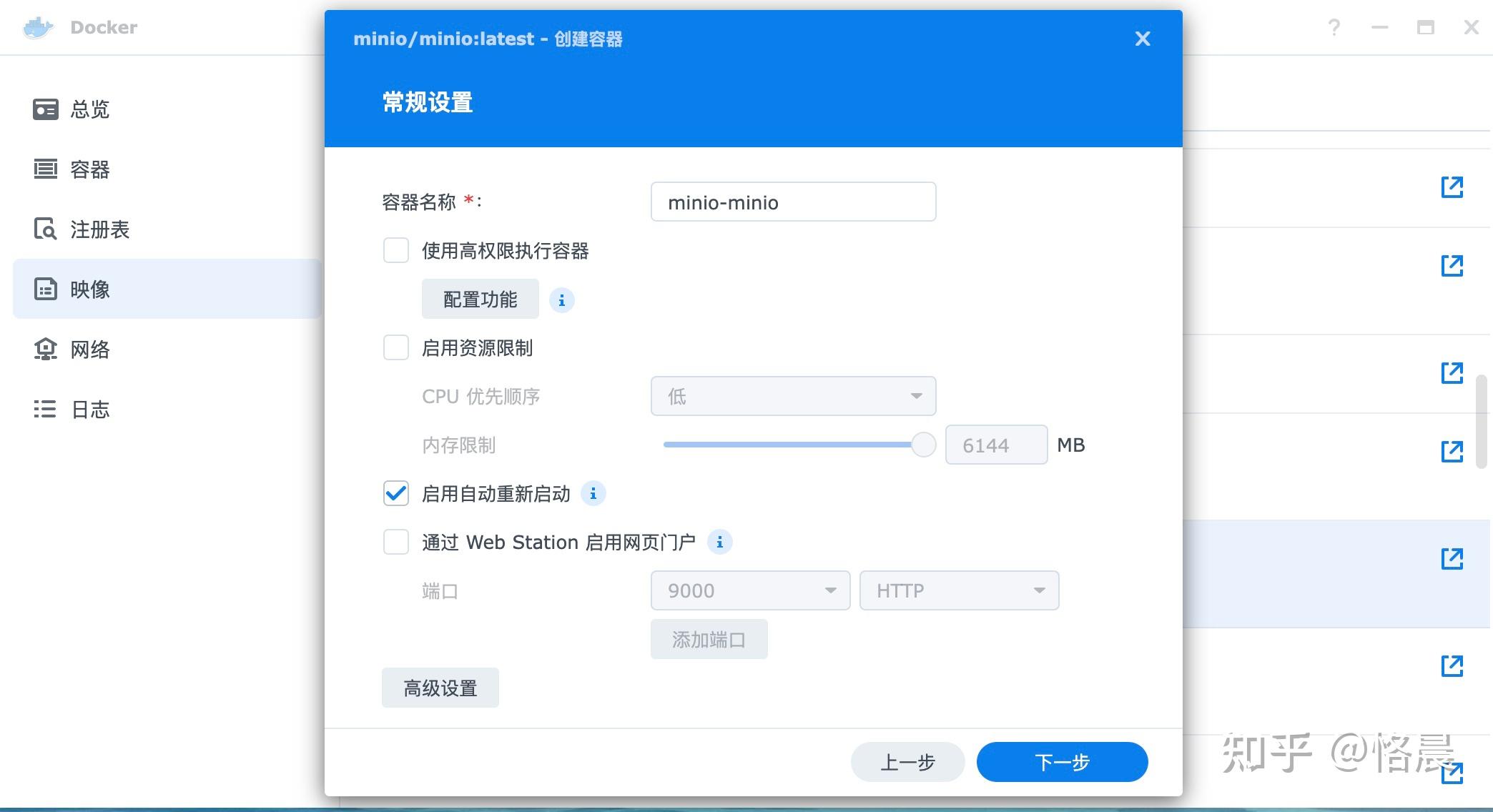This screenshot has width=1493, height=812.
Task: Expand the 9000 port dropdown
Action: pos(750,590)
